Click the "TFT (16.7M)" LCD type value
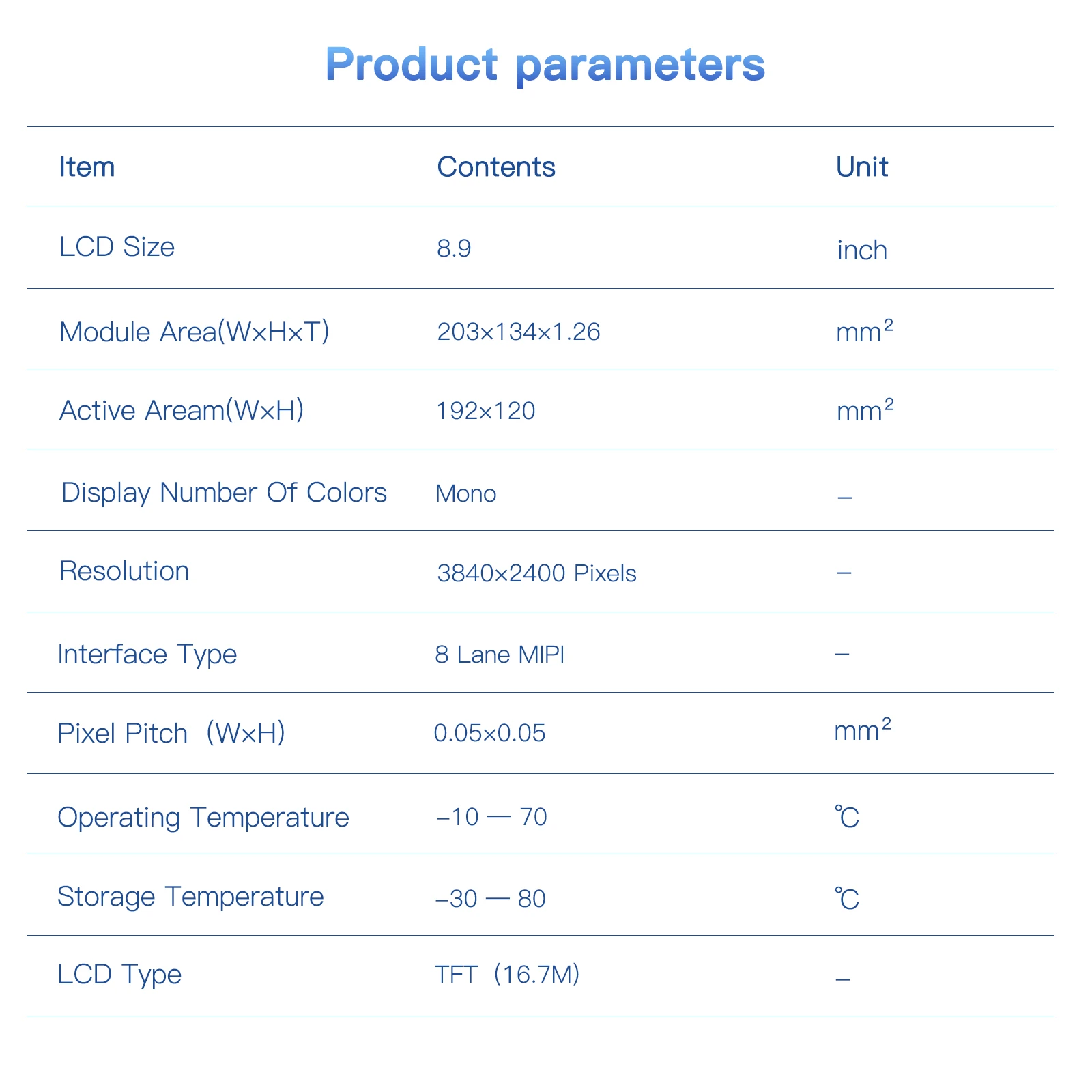The image size is (1092, 1092). coord(507,974)
